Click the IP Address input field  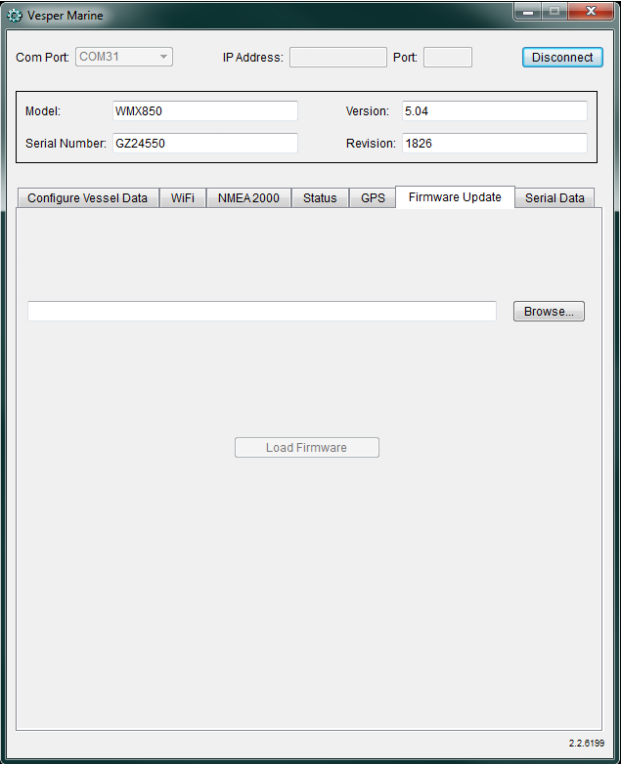[x=338, y=57]
